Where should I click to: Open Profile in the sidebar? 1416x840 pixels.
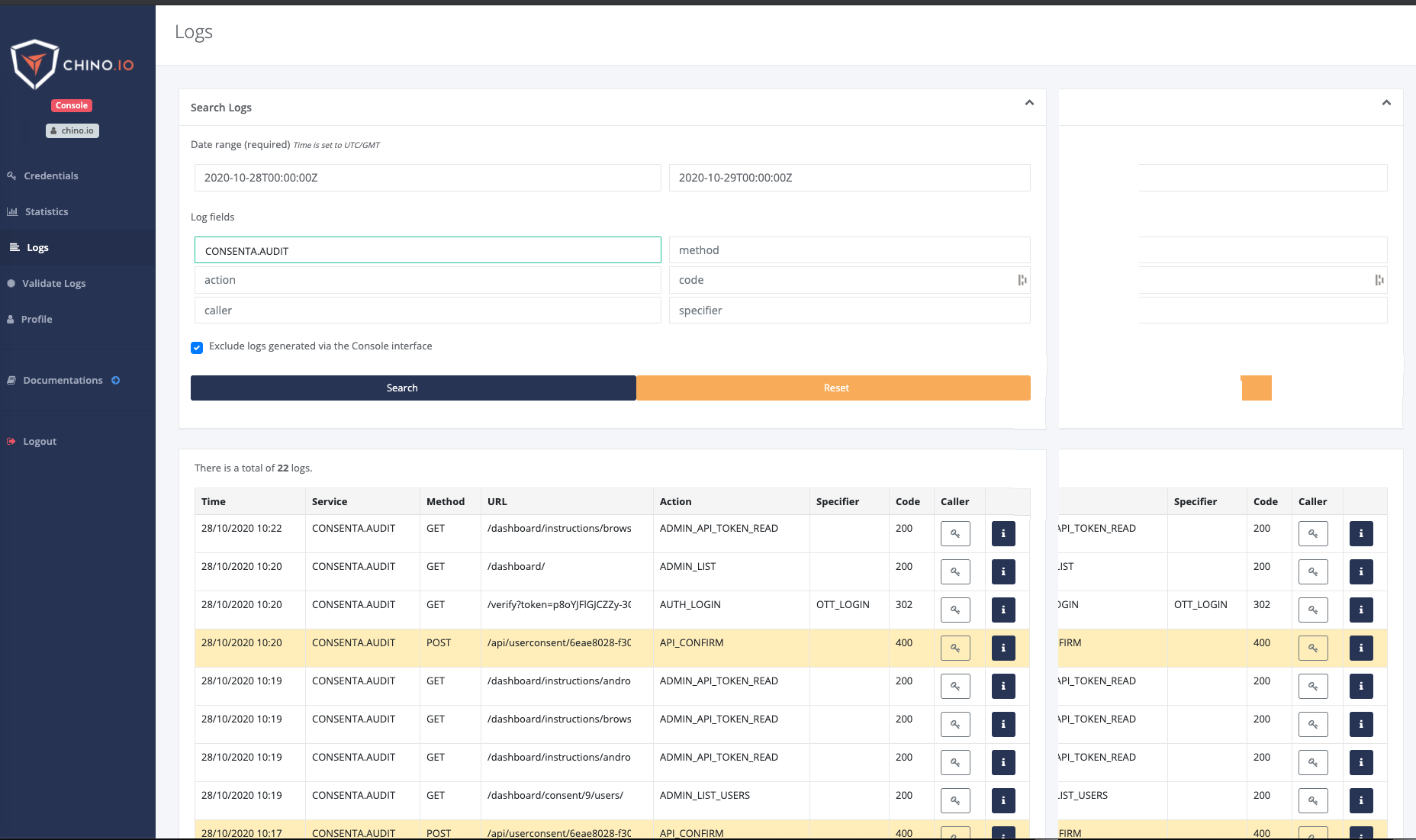36,319
